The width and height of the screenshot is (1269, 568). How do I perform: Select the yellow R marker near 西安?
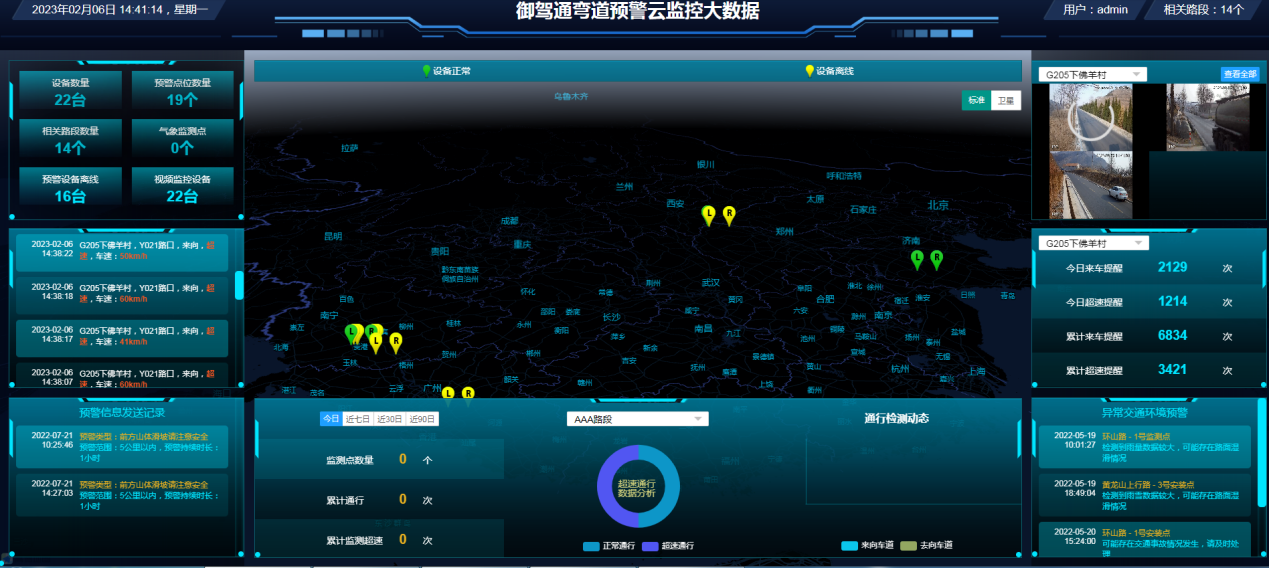tap(729, 214)
